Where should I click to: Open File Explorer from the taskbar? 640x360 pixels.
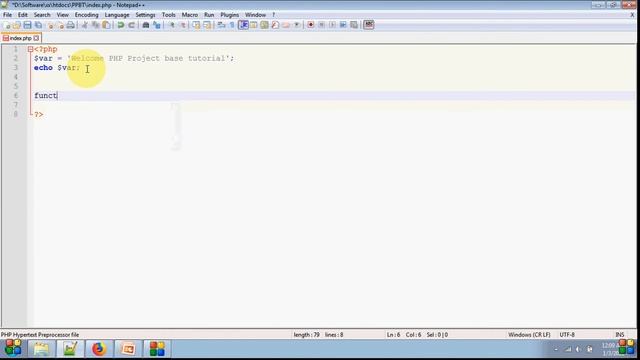click(x=41, y=349)
